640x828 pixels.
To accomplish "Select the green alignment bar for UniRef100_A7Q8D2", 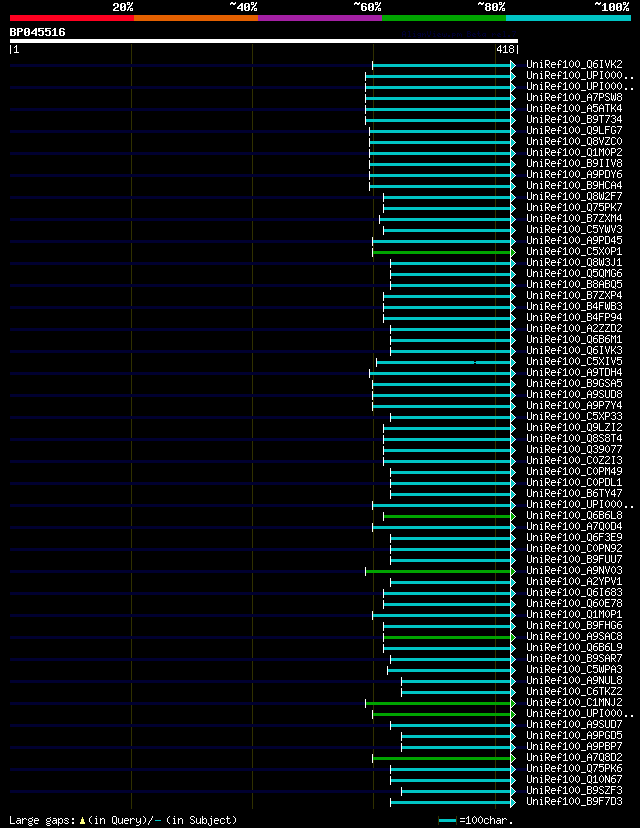I will coord(444,758).
